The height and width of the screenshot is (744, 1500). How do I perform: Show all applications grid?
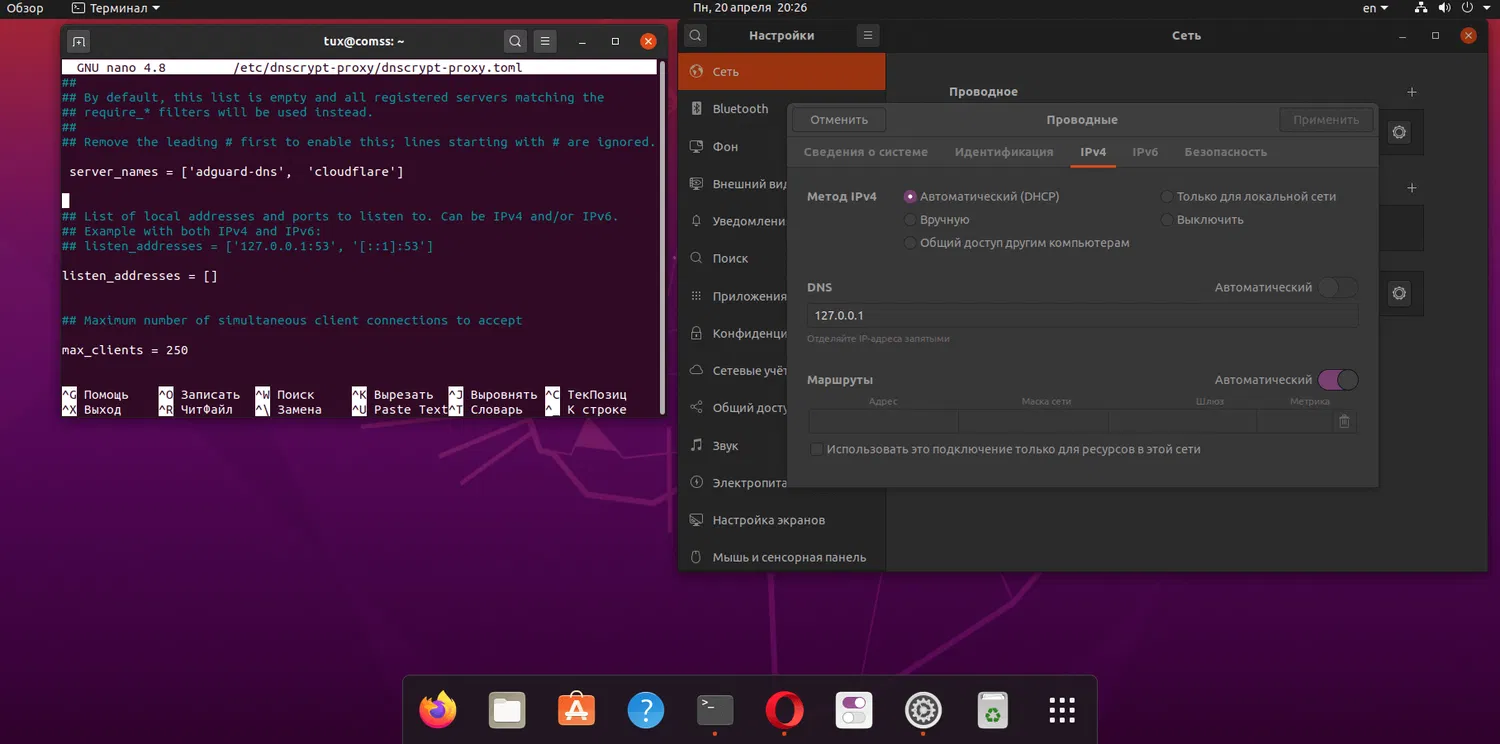point(1061,710)
